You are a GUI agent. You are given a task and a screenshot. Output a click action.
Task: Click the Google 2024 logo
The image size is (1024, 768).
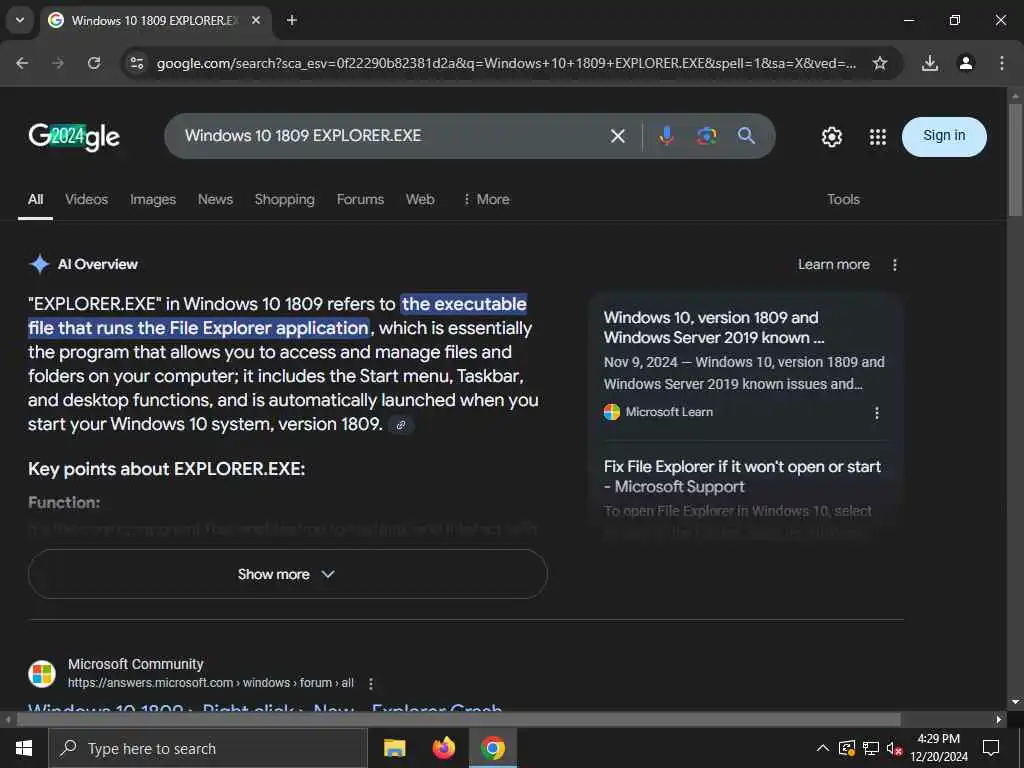[x=74, y=136]
